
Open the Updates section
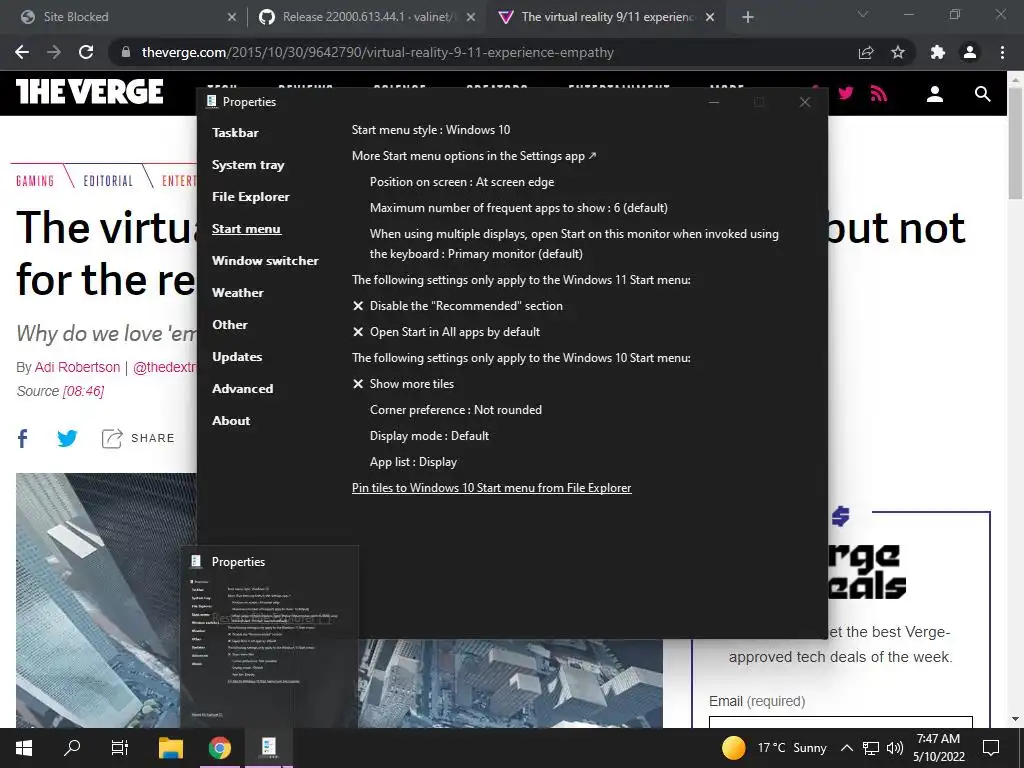237,357
